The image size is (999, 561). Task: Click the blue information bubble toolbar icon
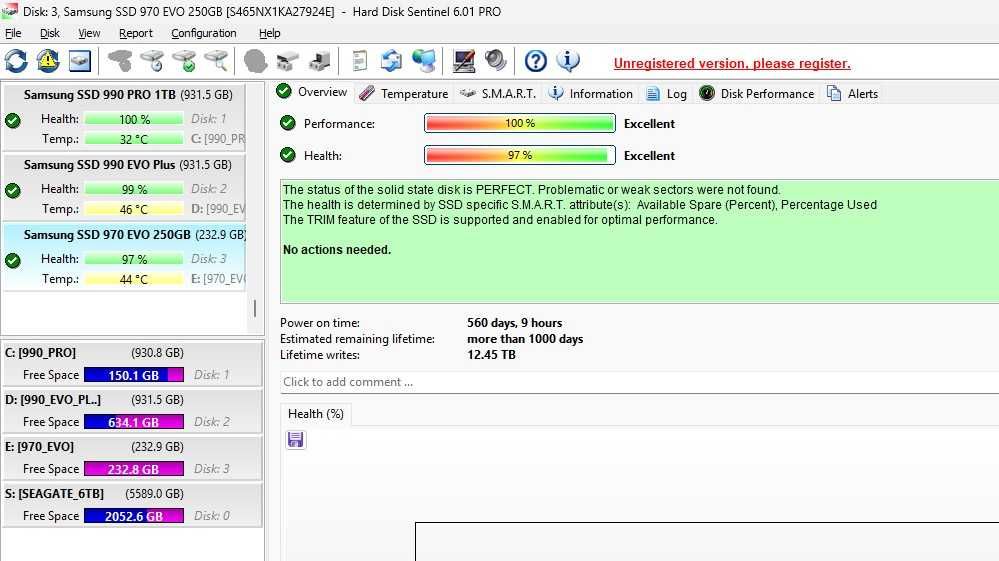(x=568, y=61)
